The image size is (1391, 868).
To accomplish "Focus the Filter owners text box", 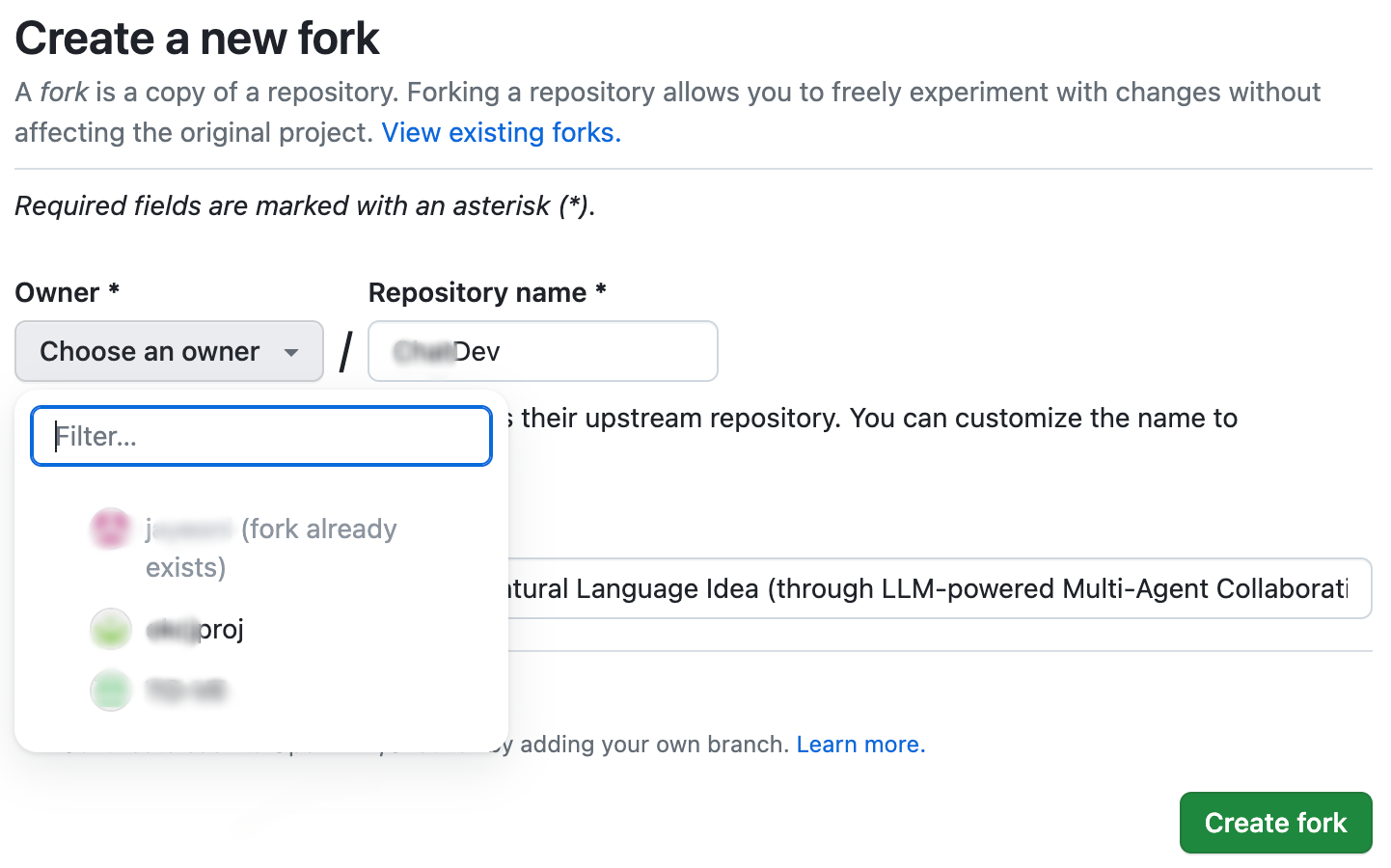I will tap(261, 436).
